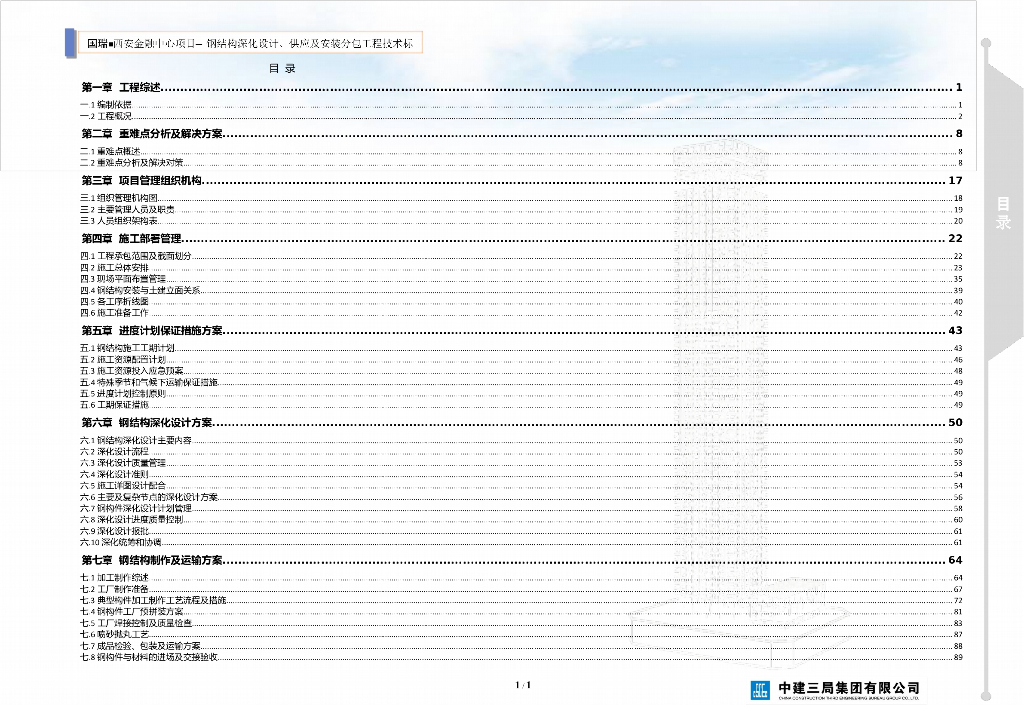Click 七.6 喷砂抛丸工艺
Image resolution: width=1024 pixels, height=724 pixels.
[x=521, y=635]
